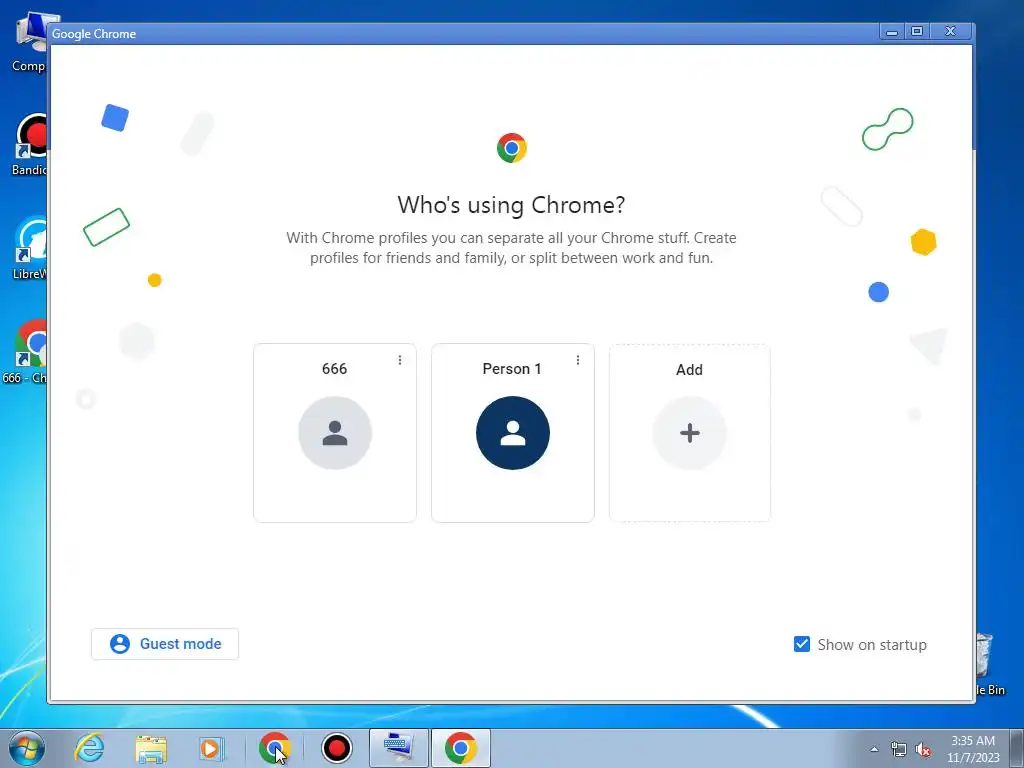Add a new Chrome profile
Screen dimensions: 1024x768
click(690, 432)
